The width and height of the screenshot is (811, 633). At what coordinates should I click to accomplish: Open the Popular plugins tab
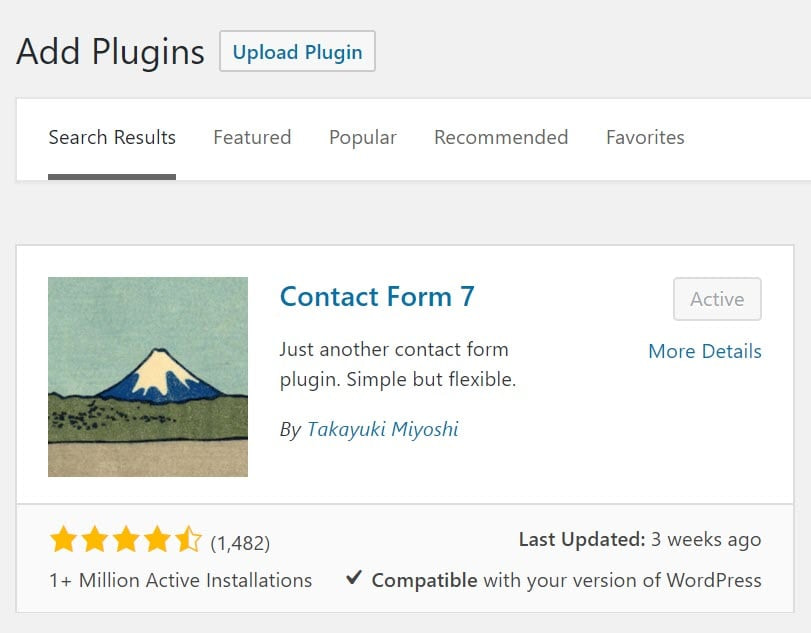[362, 137]
